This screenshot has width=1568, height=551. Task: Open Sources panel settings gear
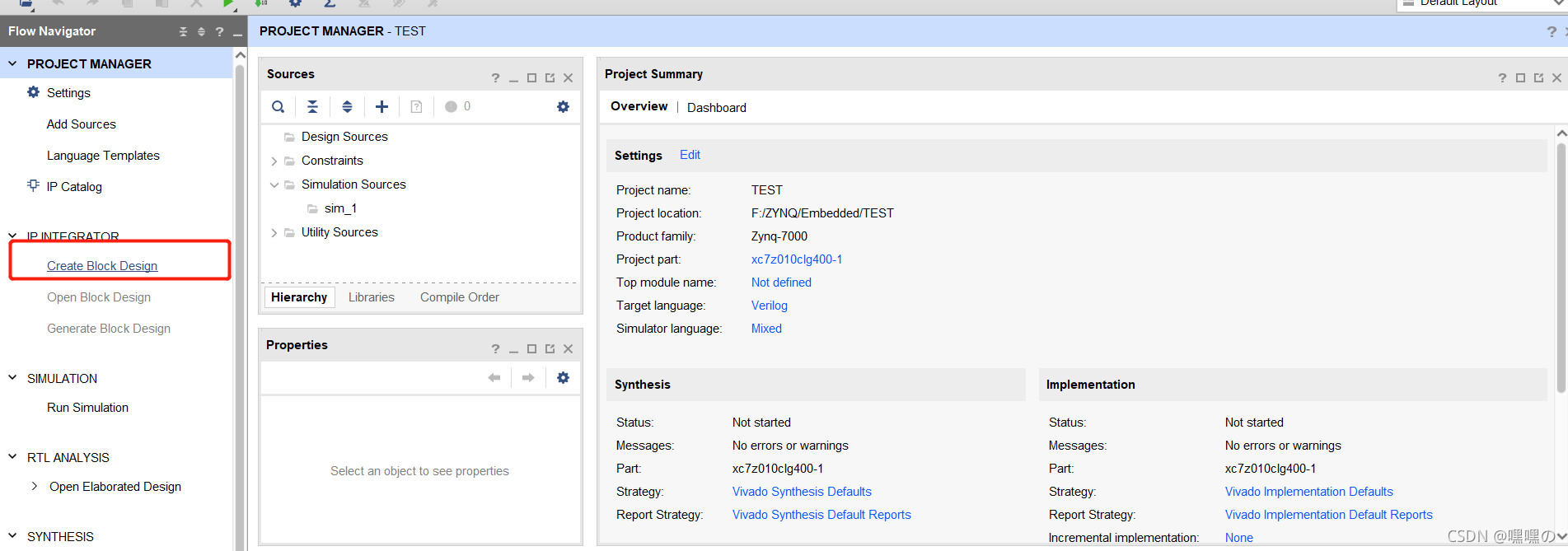[563, 106]
